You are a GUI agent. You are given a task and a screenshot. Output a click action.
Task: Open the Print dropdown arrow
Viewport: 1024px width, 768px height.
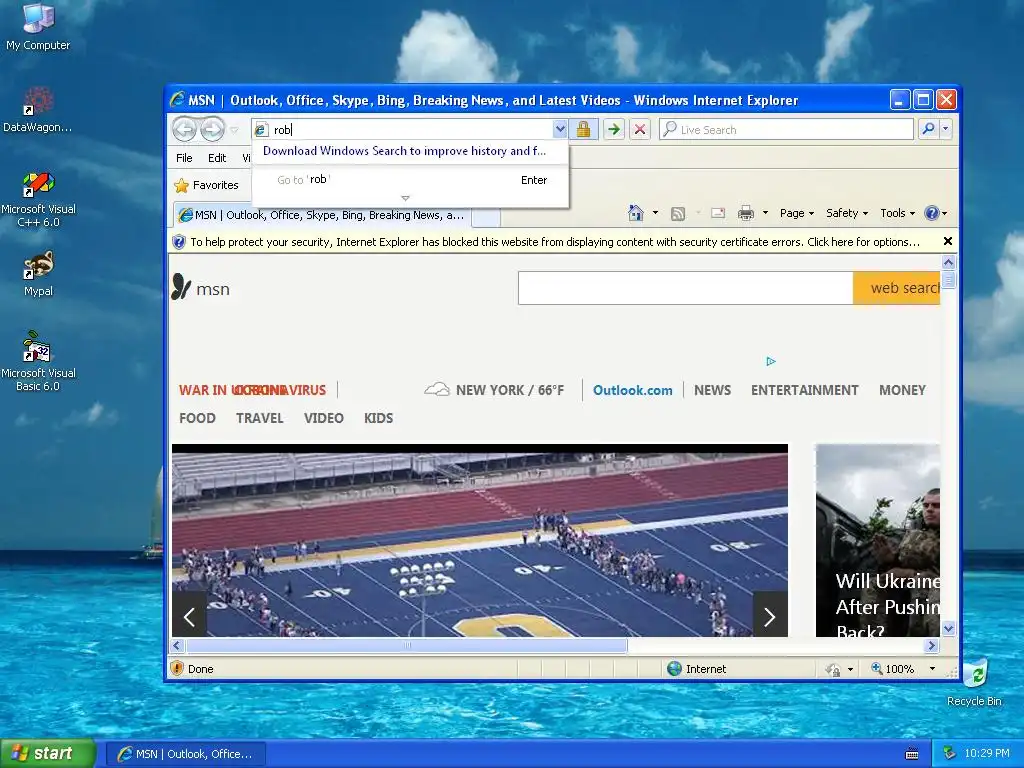point(765,213)
